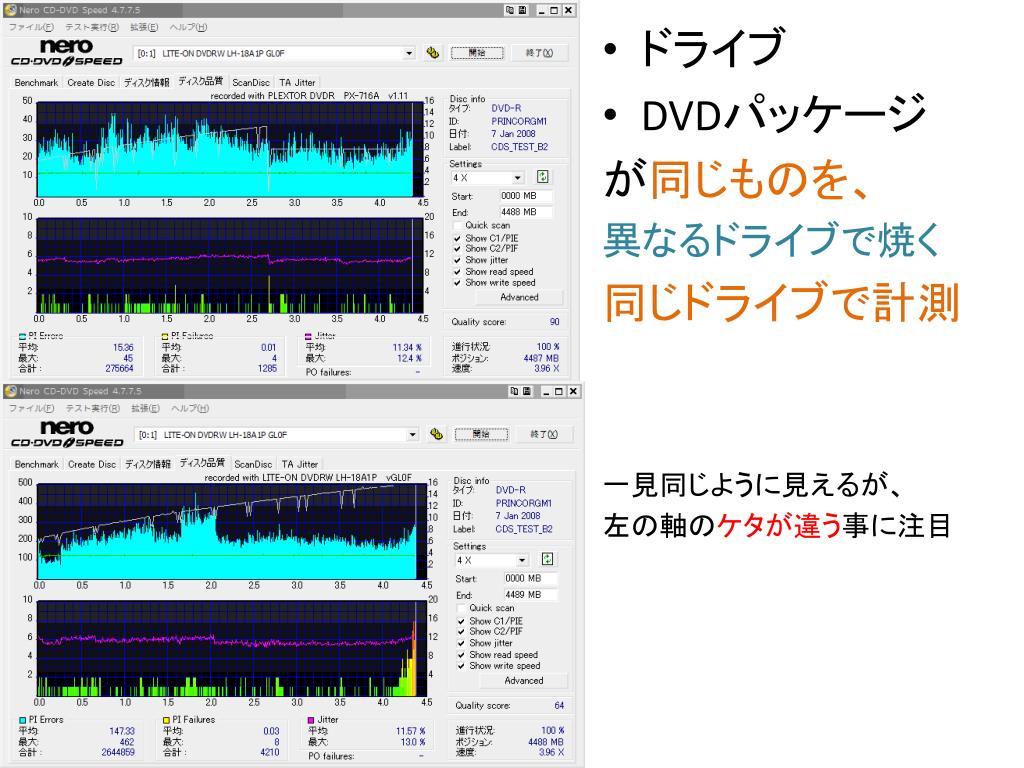The image size is (1024, 768).
Task: Click refresh icon beside 4 X in top window
Action: point(543,177)
